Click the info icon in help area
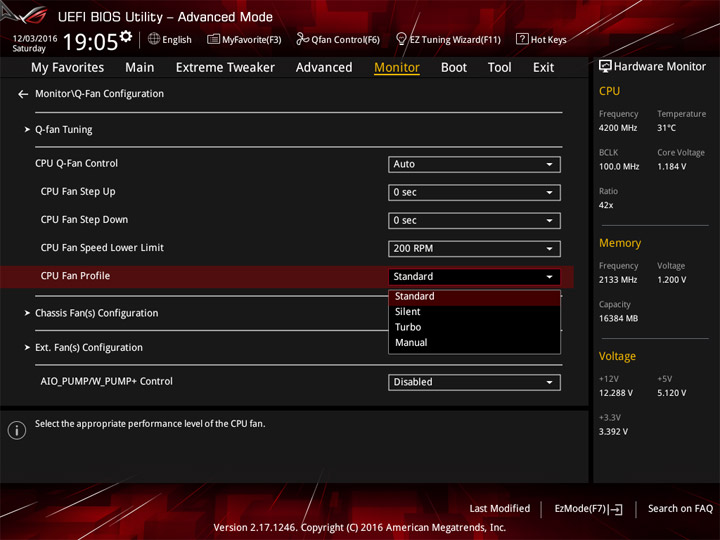 pyautogui.click(x=17, y=430)
